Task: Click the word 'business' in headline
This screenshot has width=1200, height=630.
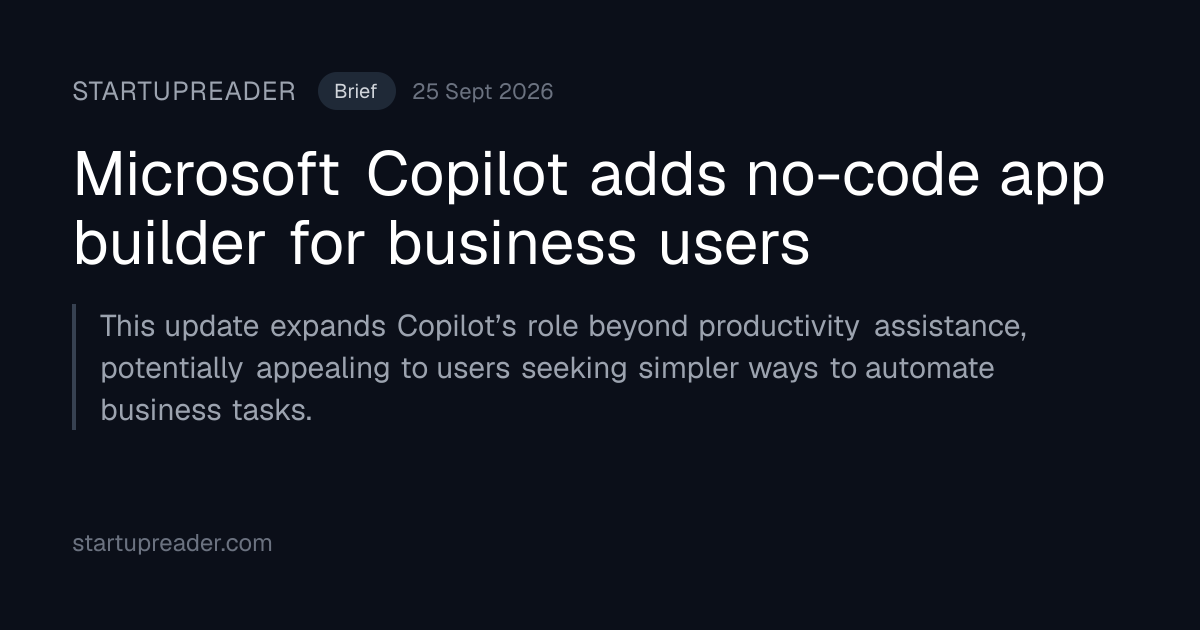Action: coord(510,244)
